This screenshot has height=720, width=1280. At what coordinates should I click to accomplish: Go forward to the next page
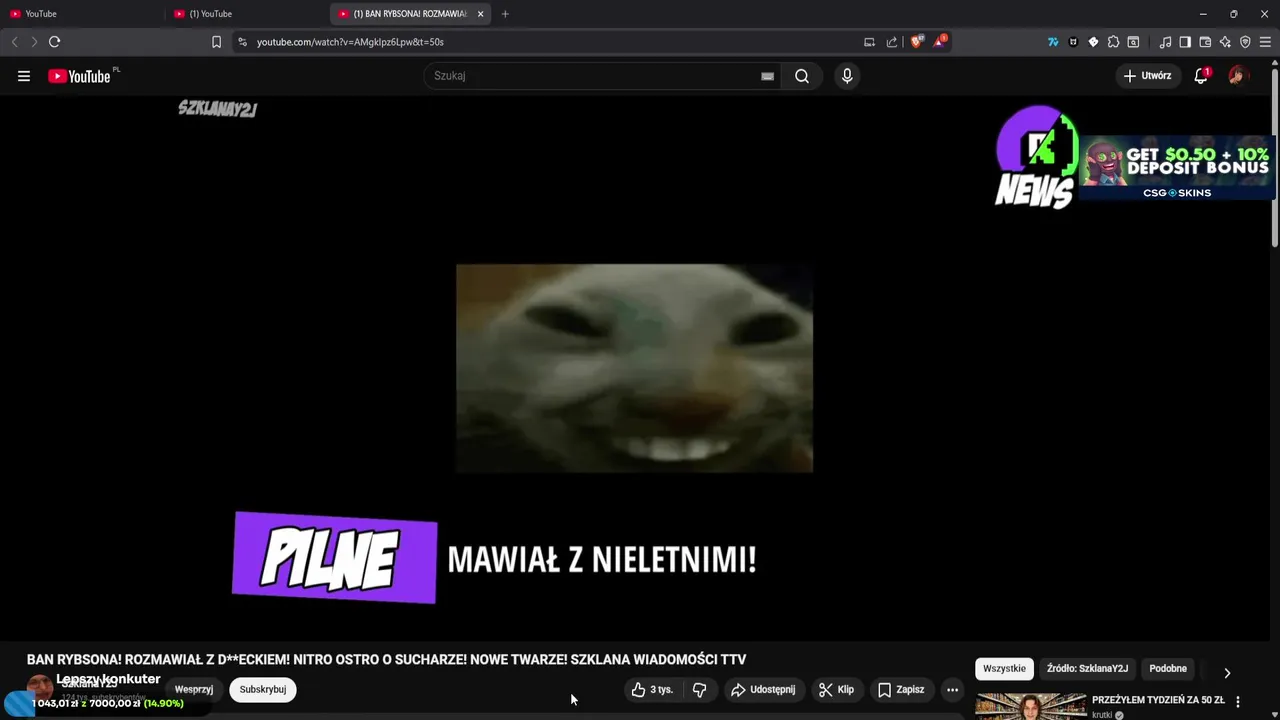click(34, 42)
